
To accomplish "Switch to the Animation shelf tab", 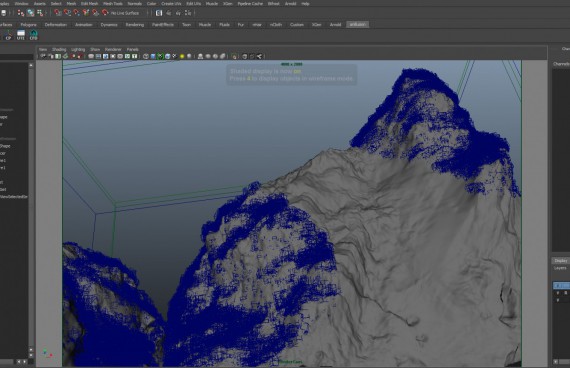I will [84, 25].
